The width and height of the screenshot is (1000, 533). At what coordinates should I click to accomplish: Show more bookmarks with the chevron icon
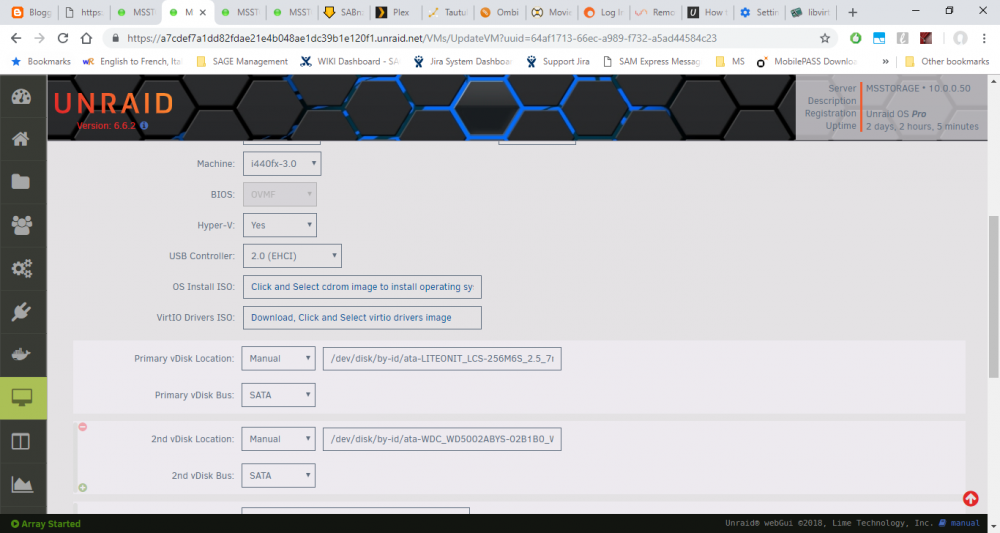885,61
